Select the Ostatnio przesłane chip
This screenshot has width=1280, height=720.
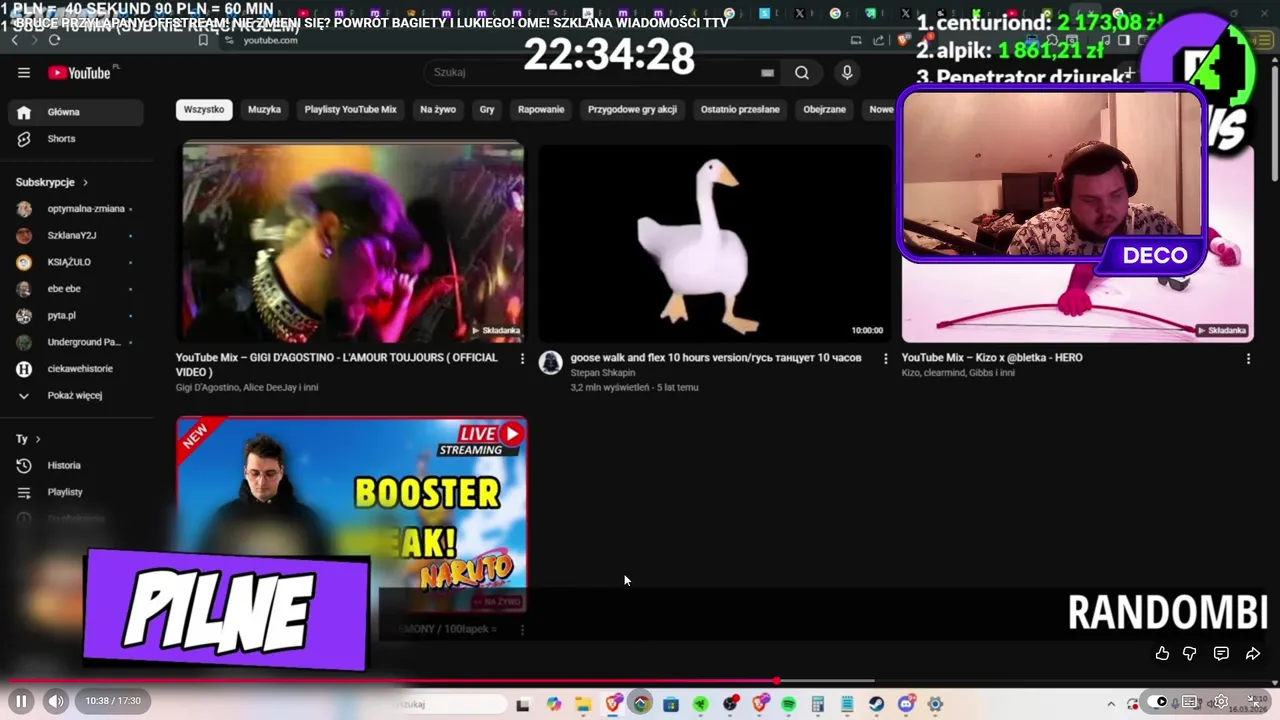[740, 109]
